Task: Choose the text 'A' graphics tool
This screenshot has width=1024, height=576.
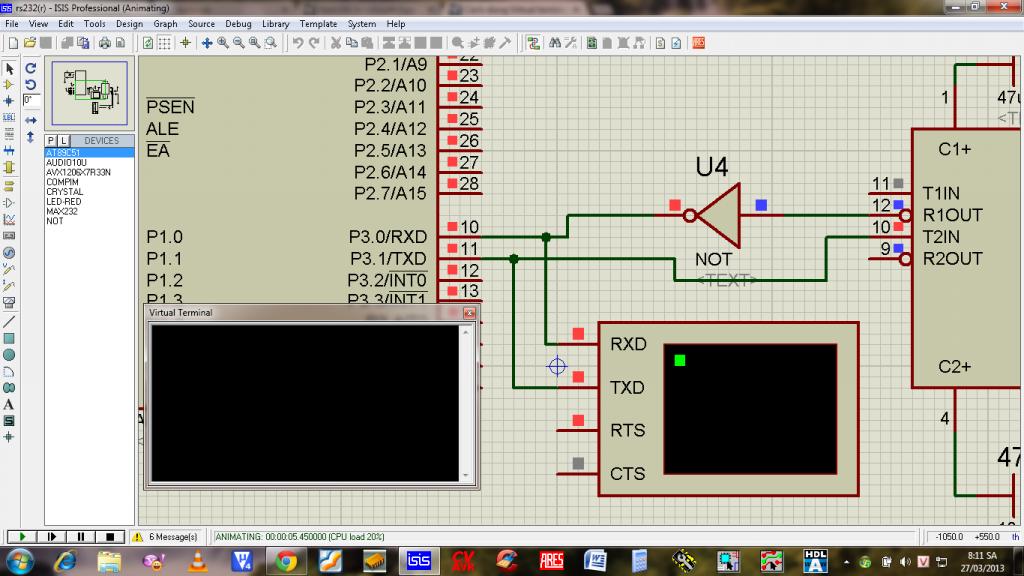Action: click(x=9, y=404)
